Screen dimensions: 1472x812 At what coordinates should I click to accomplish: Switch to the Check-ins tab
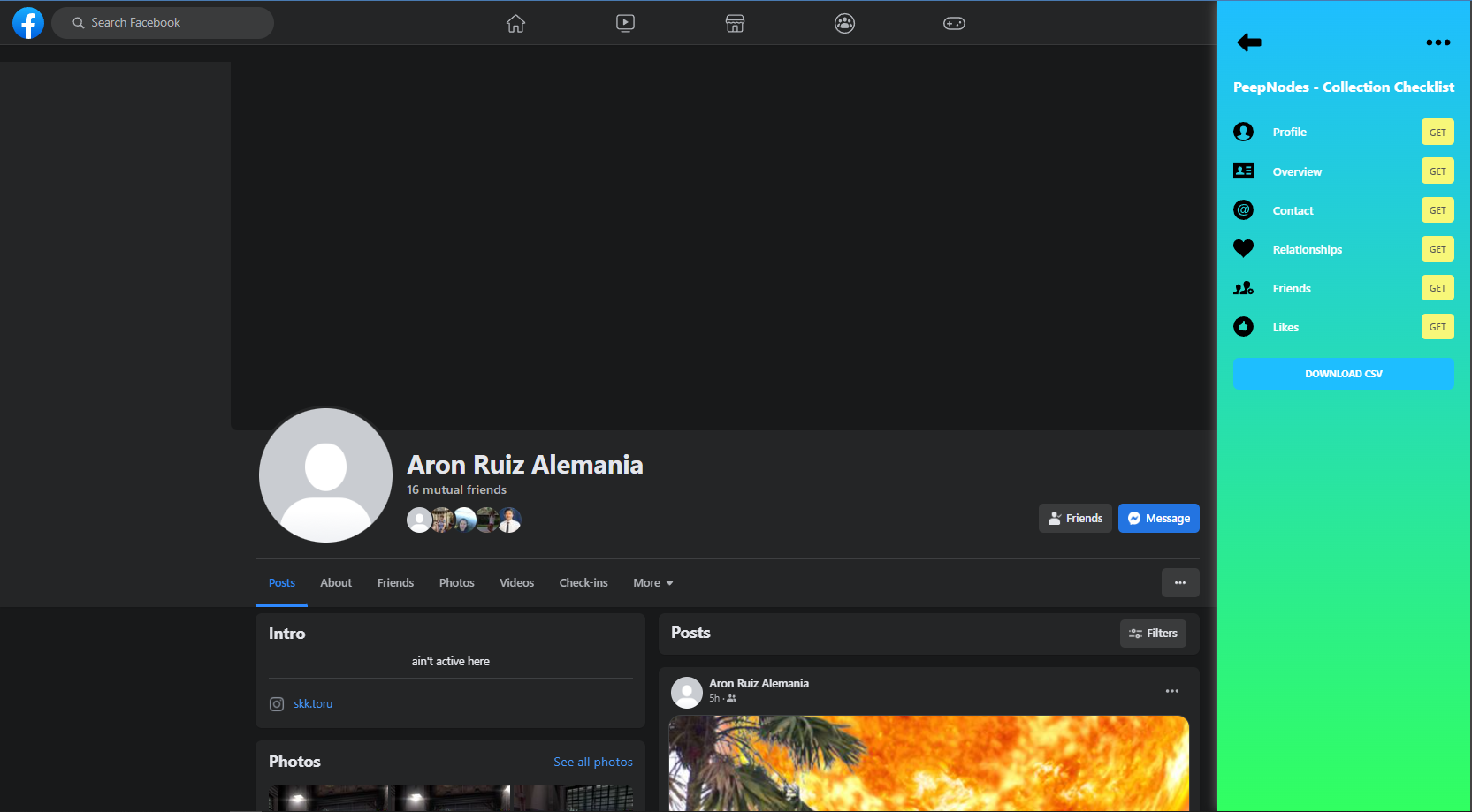click(583, 583)
